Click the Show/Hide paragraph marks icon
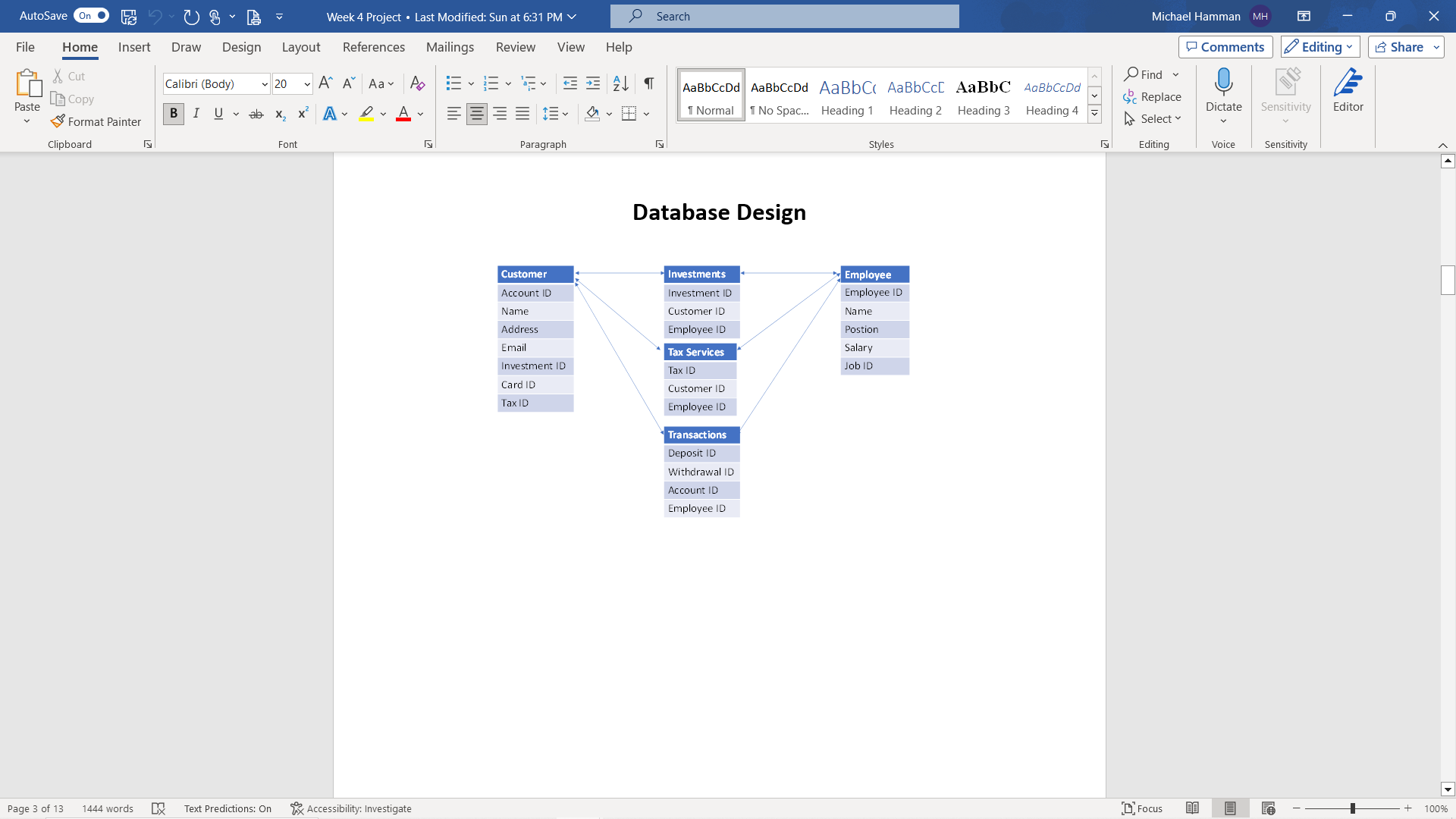The width and height of the screenshot is (1456, 819). tap(649, 83)
